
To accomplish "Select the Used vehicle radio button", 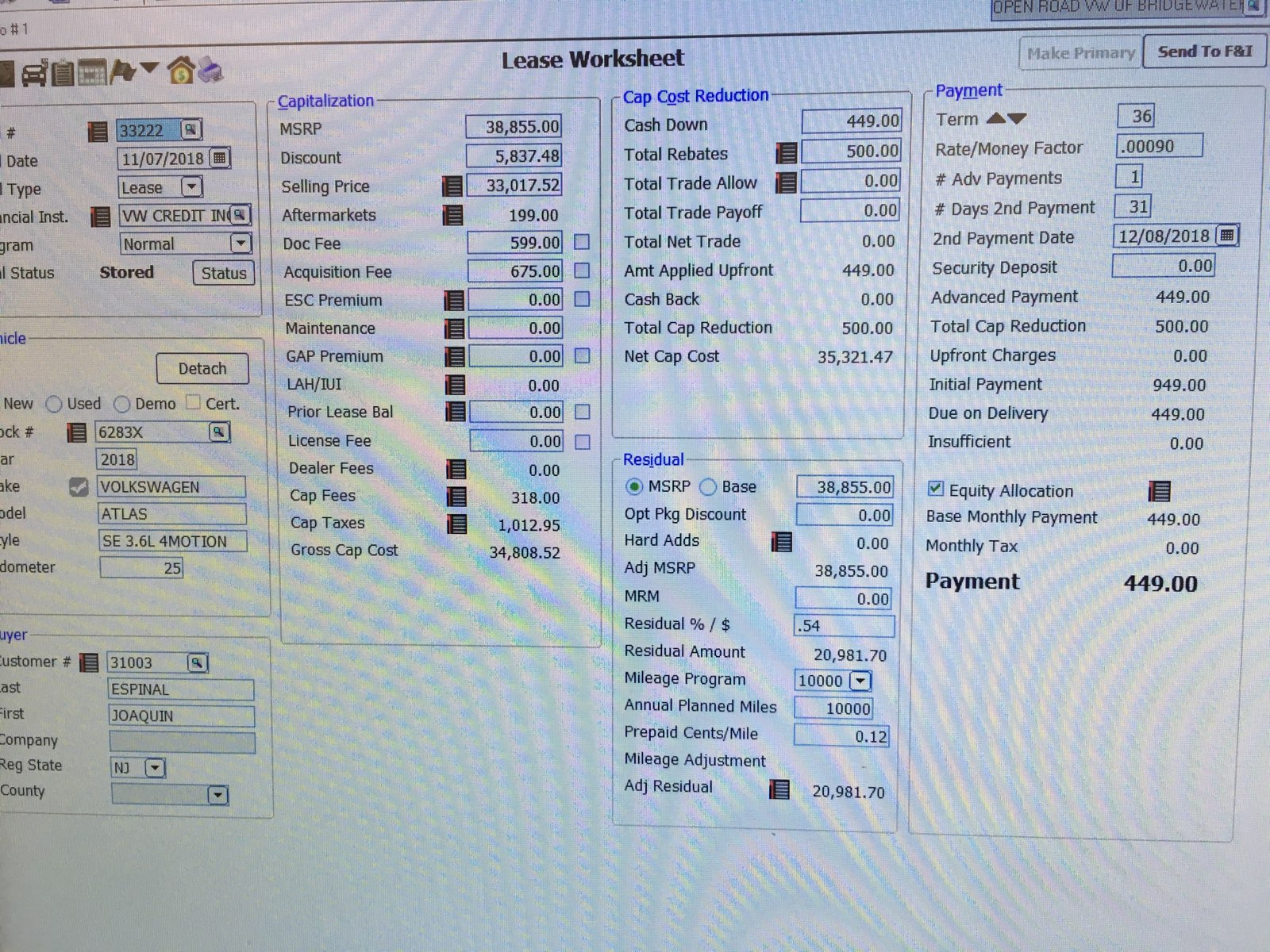I will point(54,405).
